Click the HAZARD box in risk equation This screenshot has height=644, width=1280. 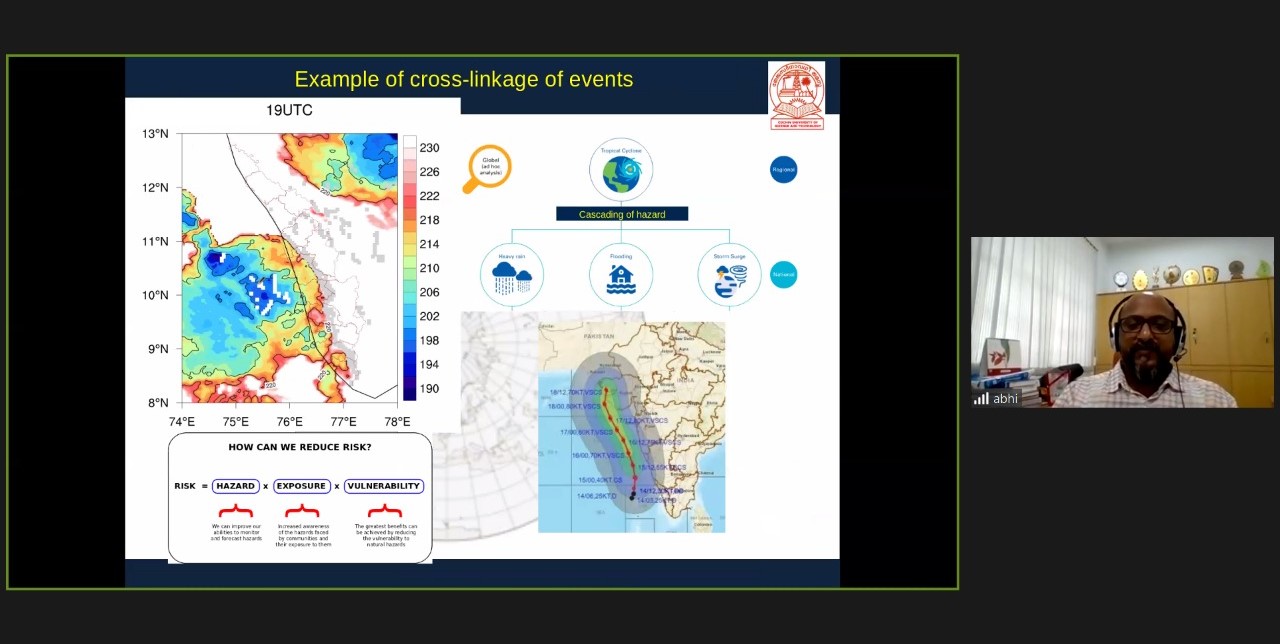tap(236, 486)
